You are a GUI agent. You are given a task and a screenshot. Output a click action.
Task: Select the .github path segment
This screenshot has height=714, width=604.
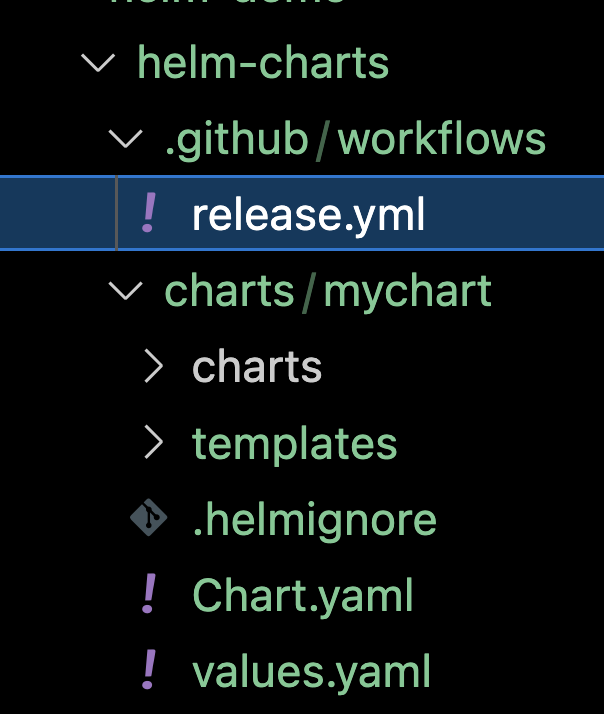coord(236,140)
